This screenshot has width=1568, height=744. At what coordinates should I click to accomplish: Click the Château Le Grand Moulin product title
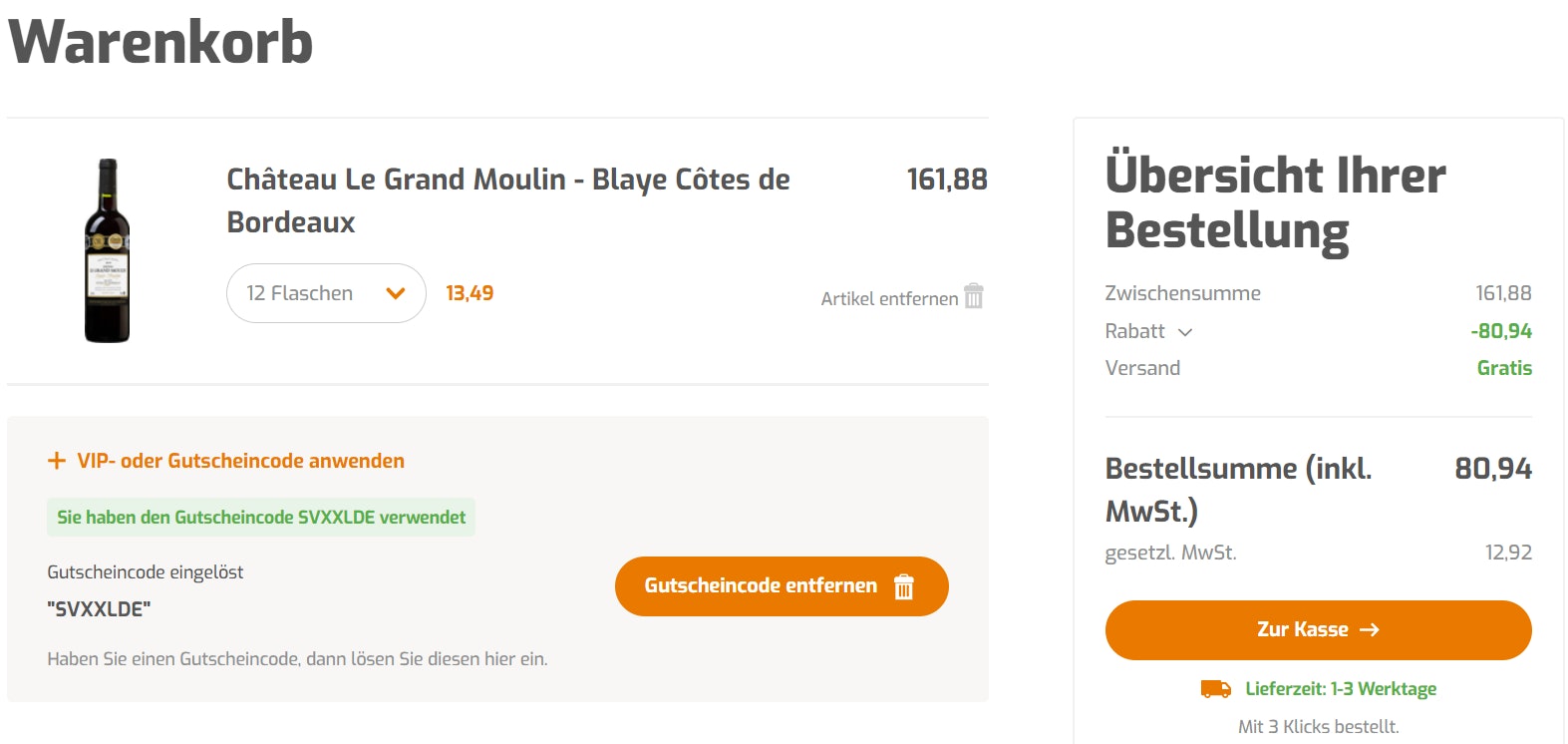(508, 199)
